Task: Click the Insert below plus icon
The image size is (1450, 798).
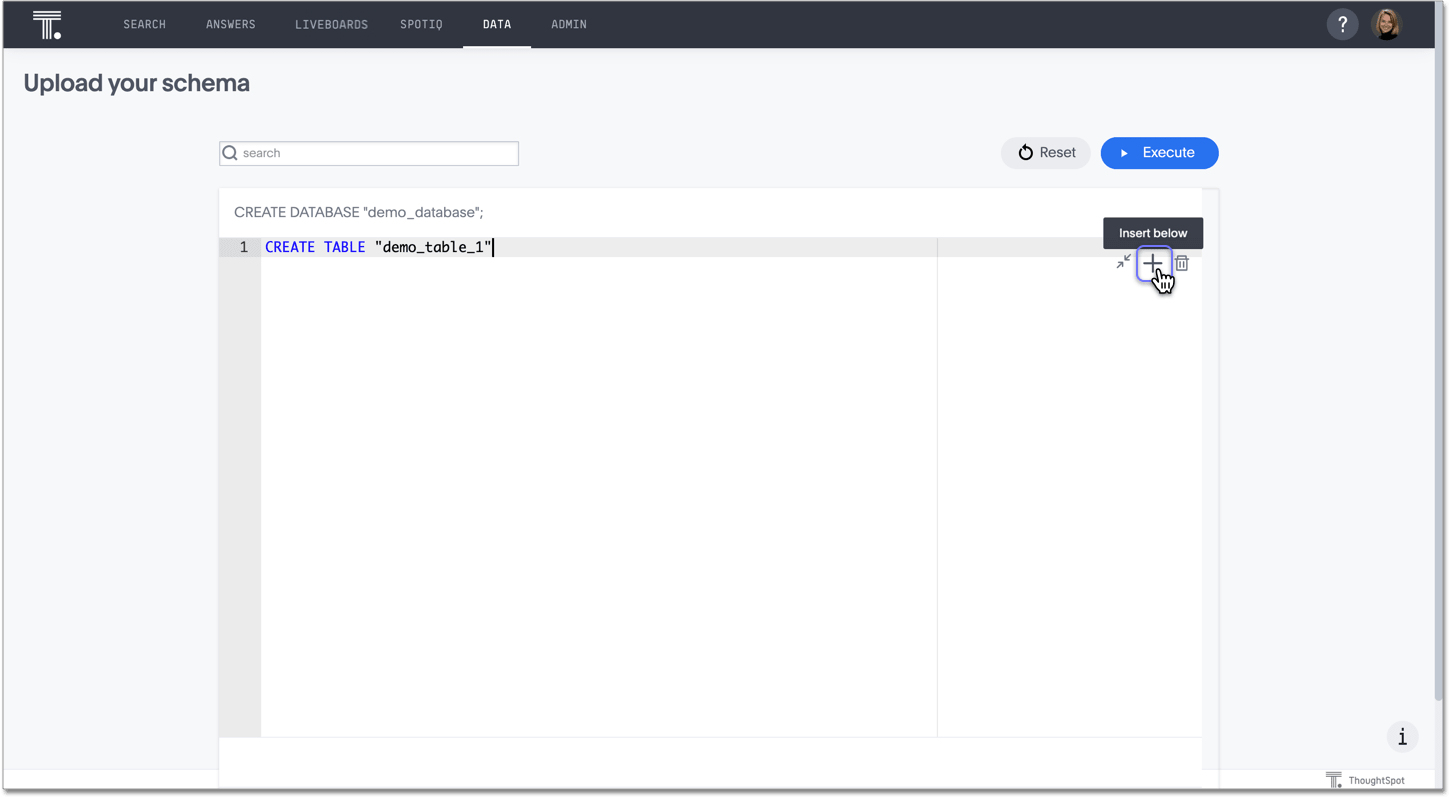Action: point(1152,263)
